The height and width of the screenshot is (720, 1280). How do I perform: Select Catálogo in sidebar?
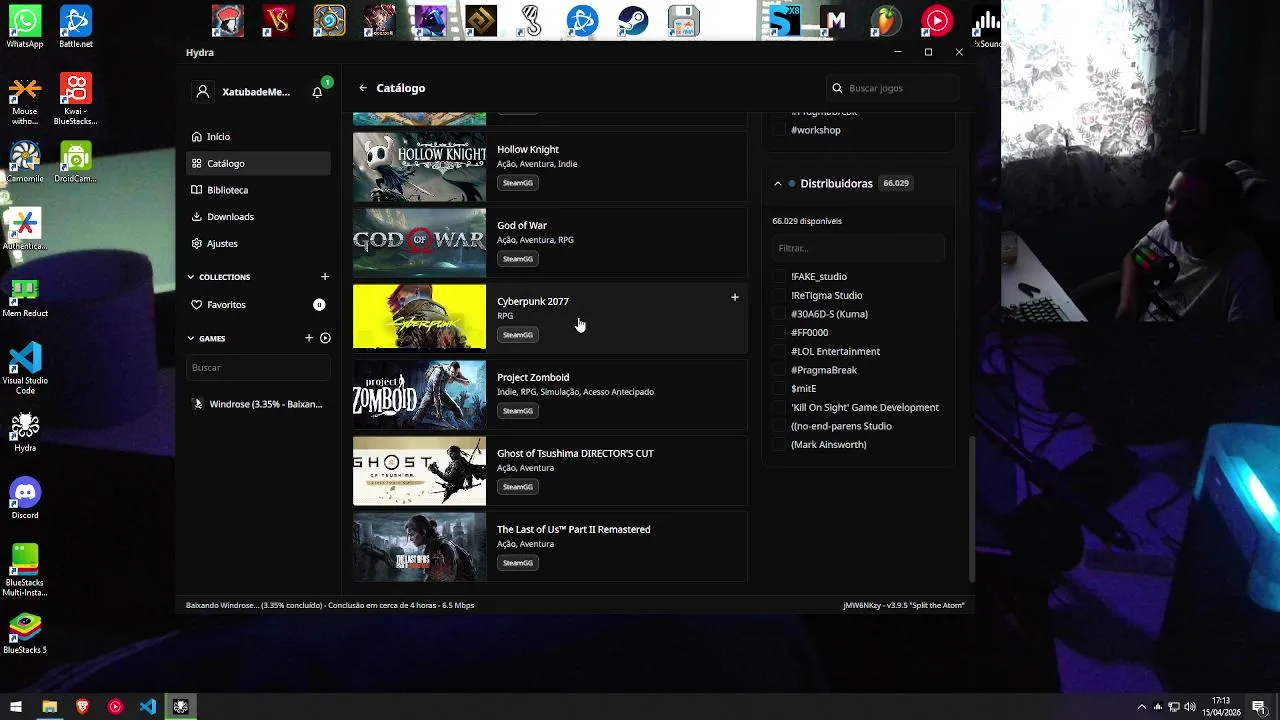258,164
